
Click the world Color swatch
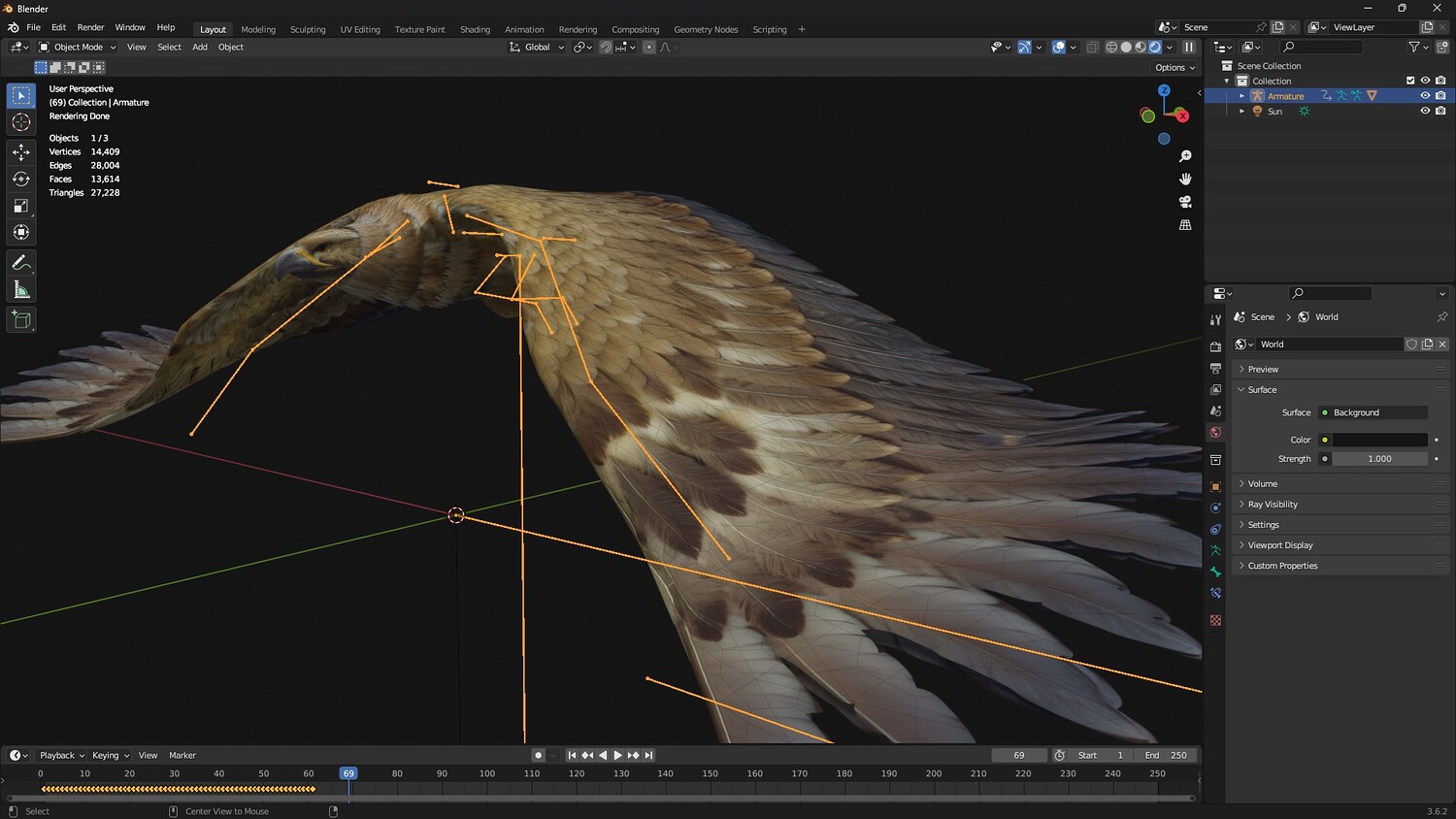[x=1379, y=440]
